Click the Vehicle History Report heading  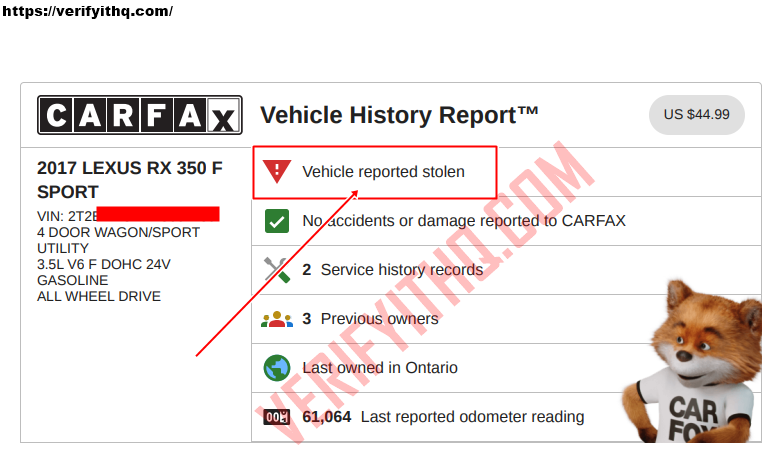tap(400, 115)
